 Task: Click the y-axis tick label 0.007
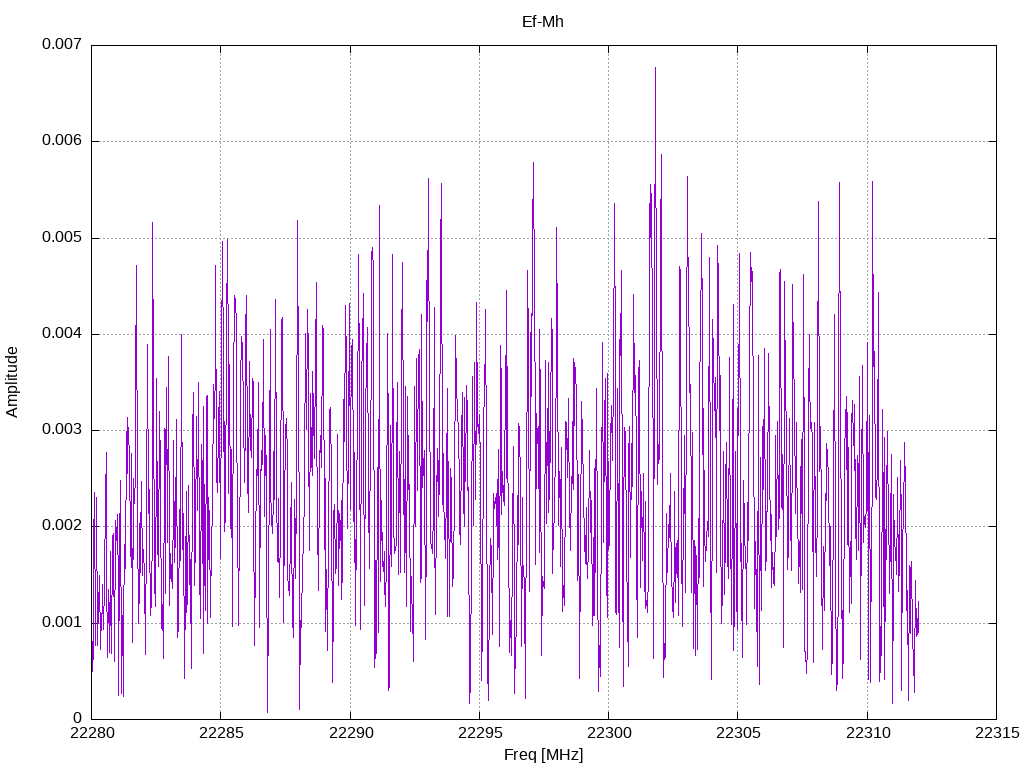click(x=62, y=44)
